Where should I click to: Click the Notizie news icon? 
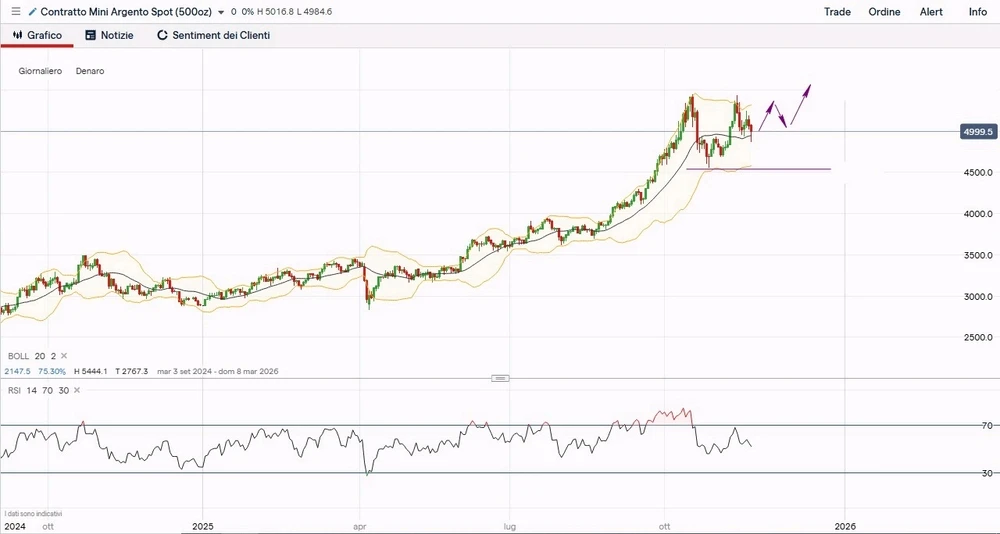pyautogui.click(x=90, y=35)
